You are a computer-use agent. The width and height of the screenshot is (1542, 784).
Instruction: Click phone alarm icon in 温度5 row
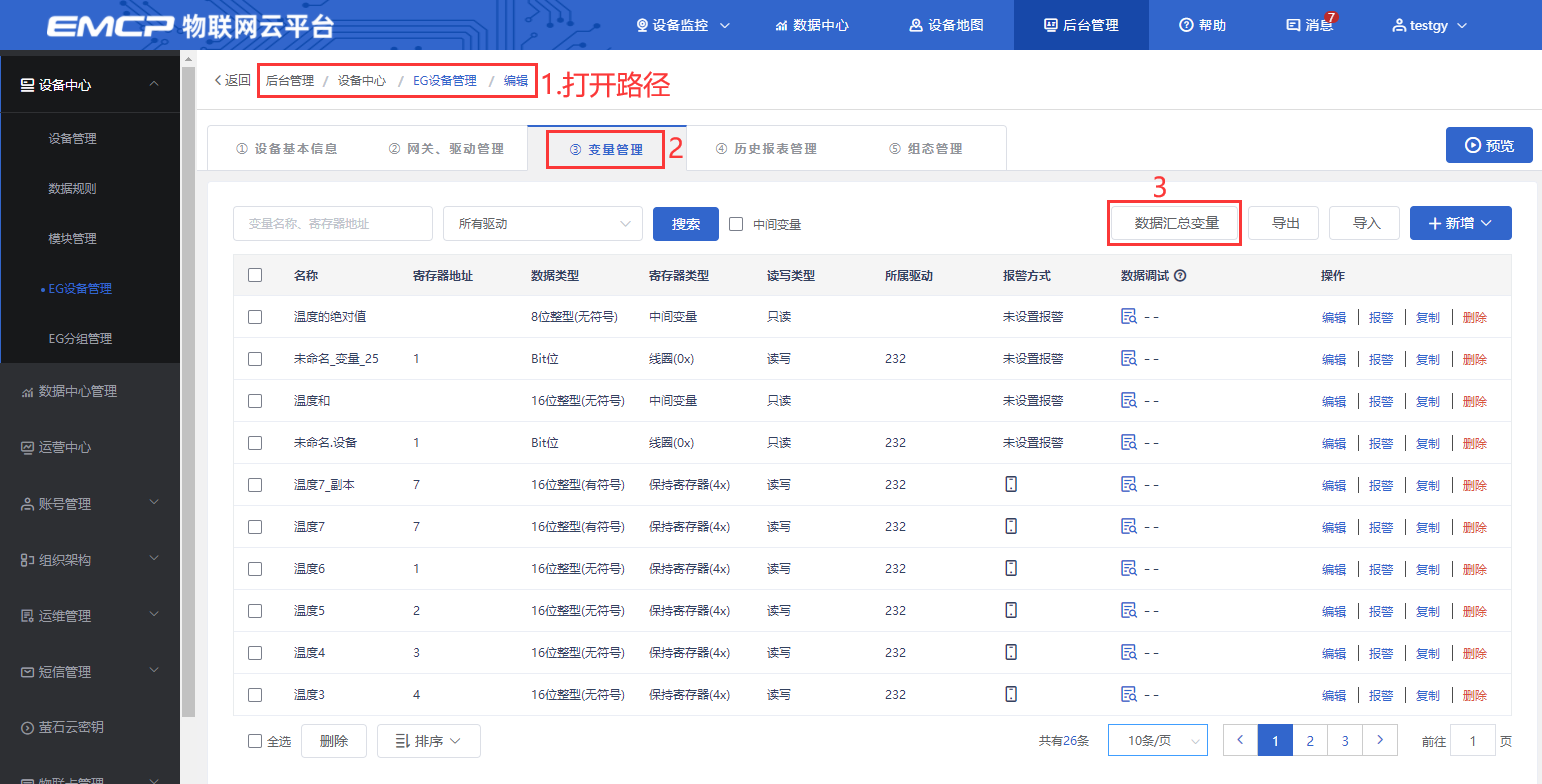pyautogui.click(x=1011, y=610)
